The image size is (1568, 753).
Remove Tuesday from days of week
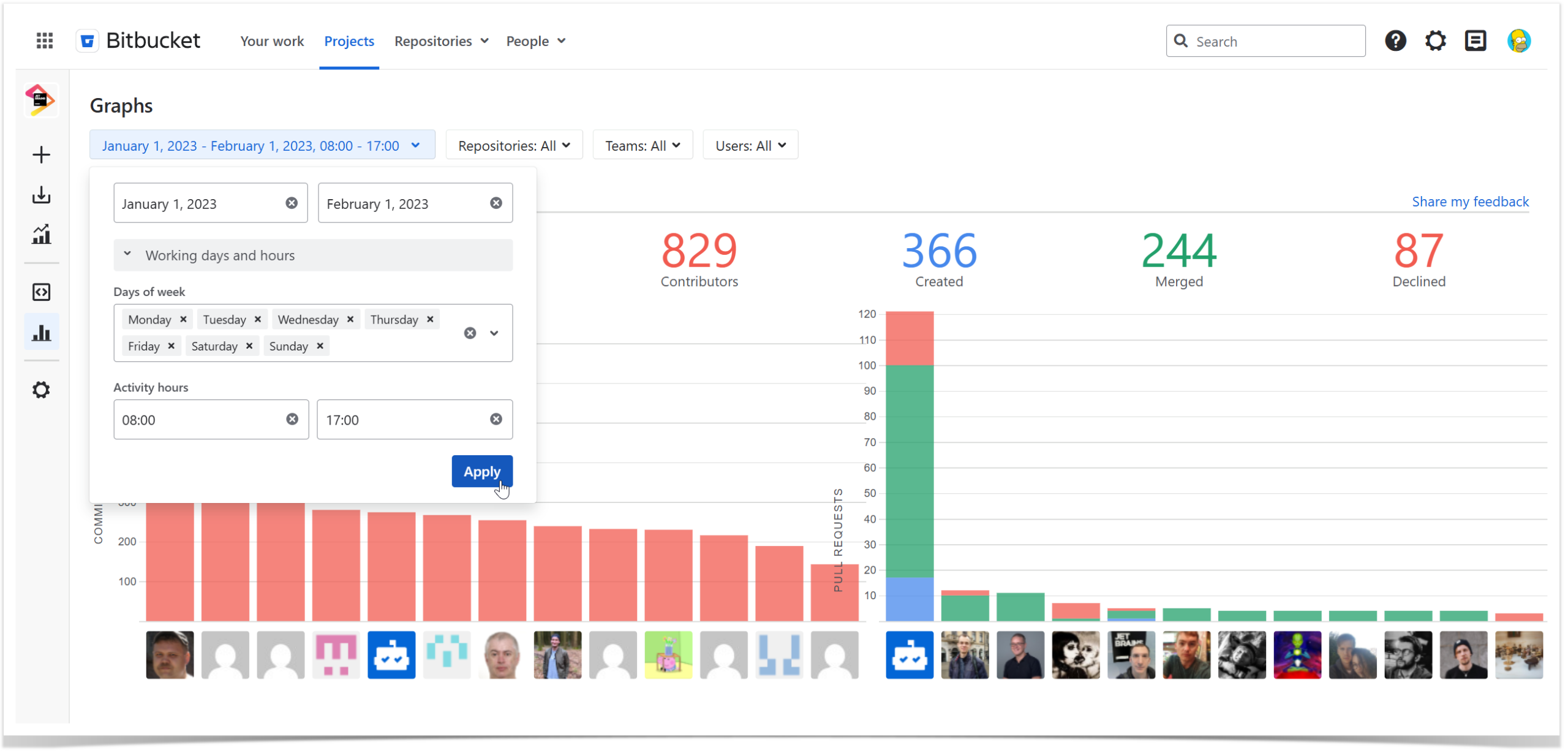258,319
